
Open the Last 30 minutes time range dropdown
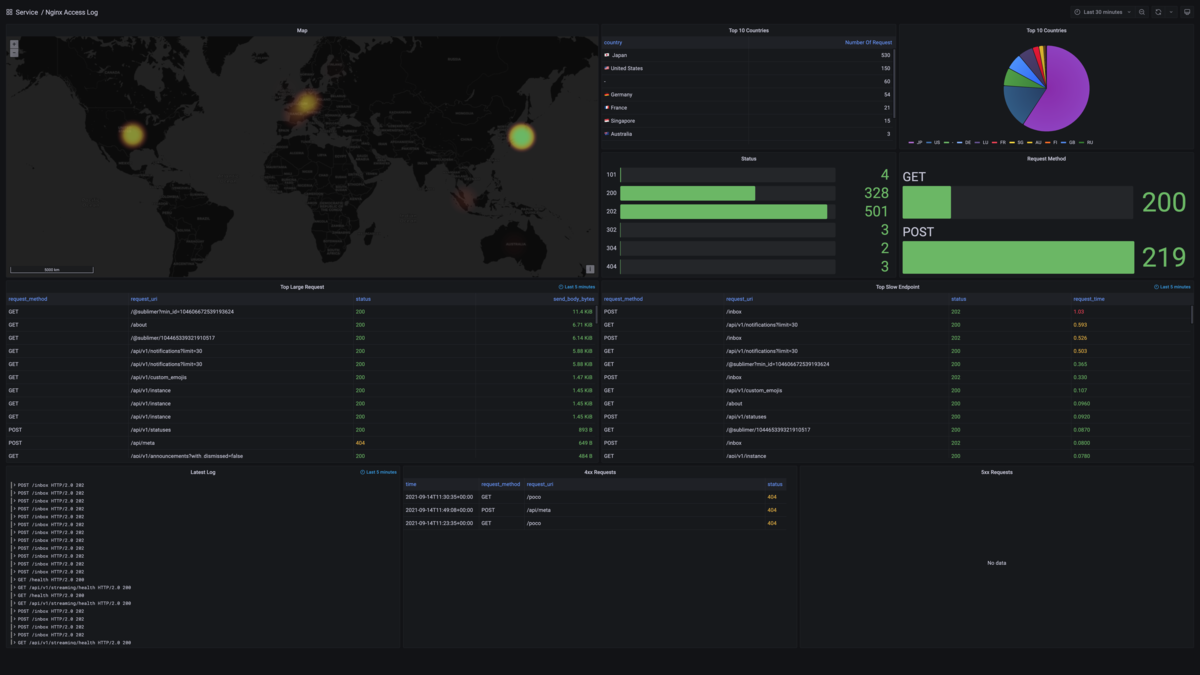pos(1103,12)
